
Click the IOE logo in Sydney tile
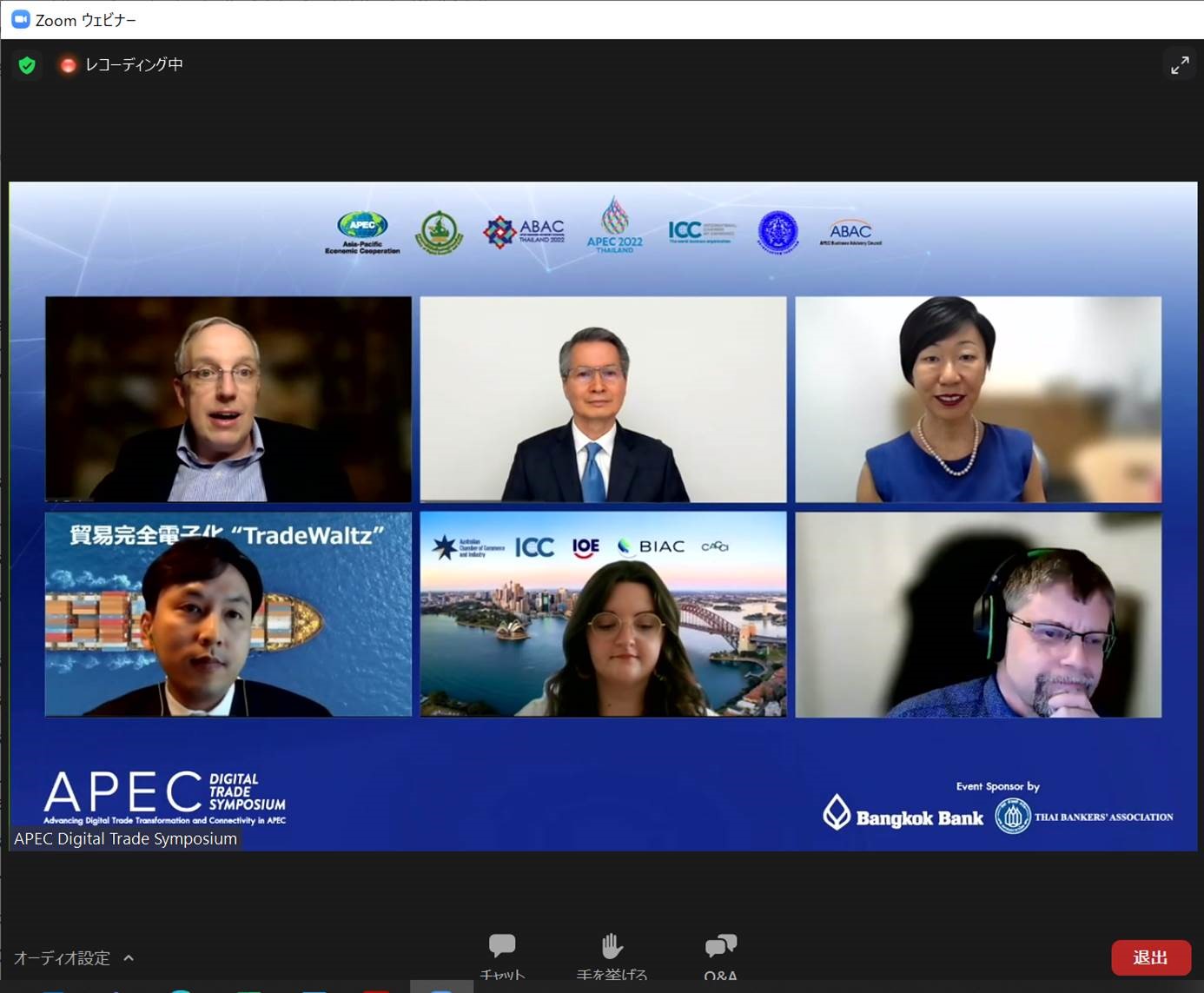click(585, 546)
